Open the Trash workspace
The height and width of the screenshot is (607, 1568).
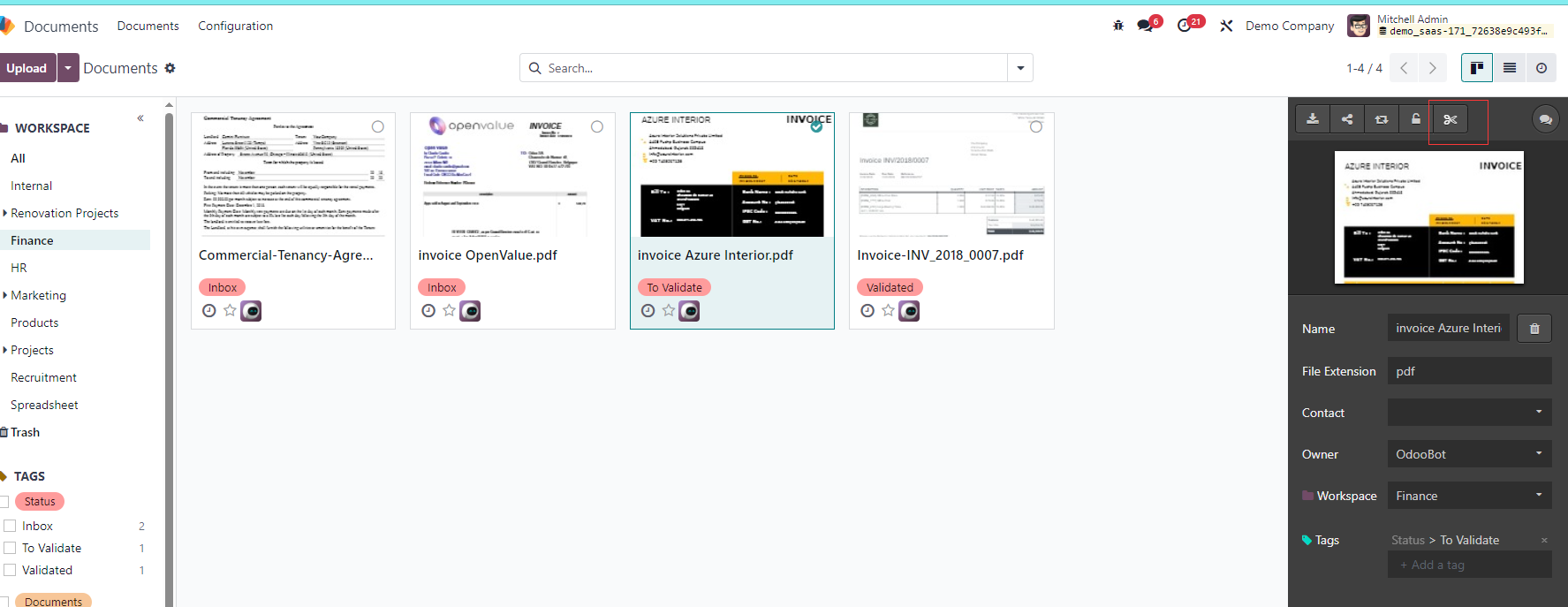(x=25, y=432)
